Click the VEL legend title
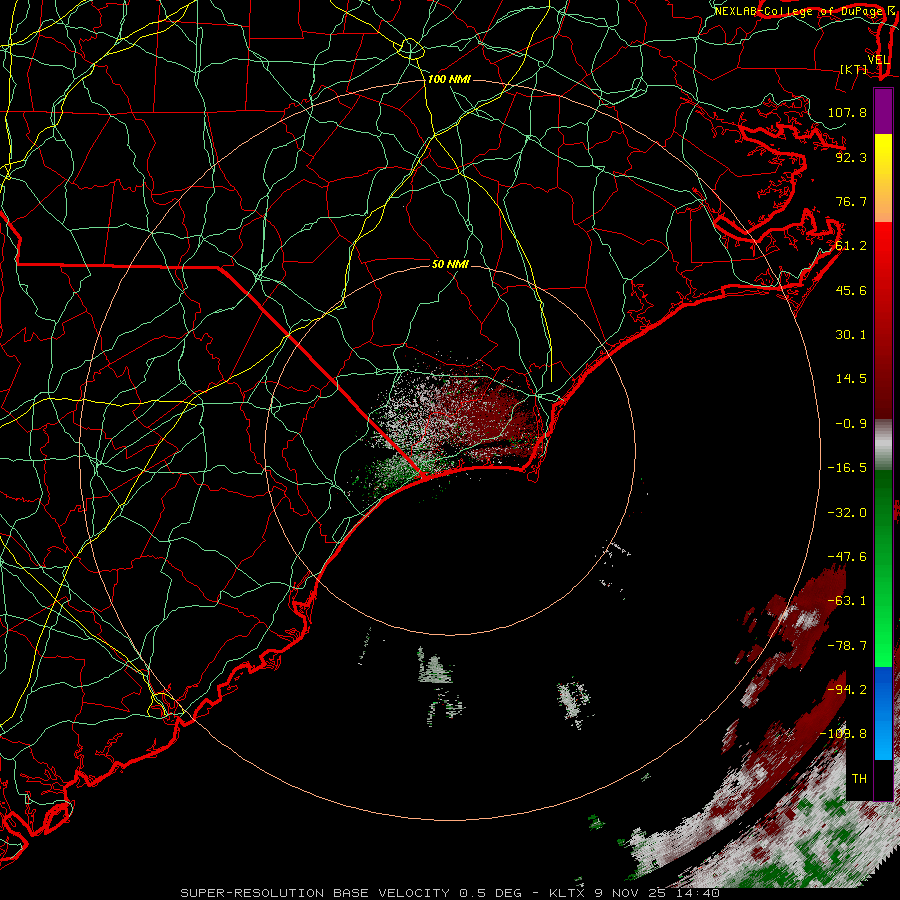 pos(878,60)
